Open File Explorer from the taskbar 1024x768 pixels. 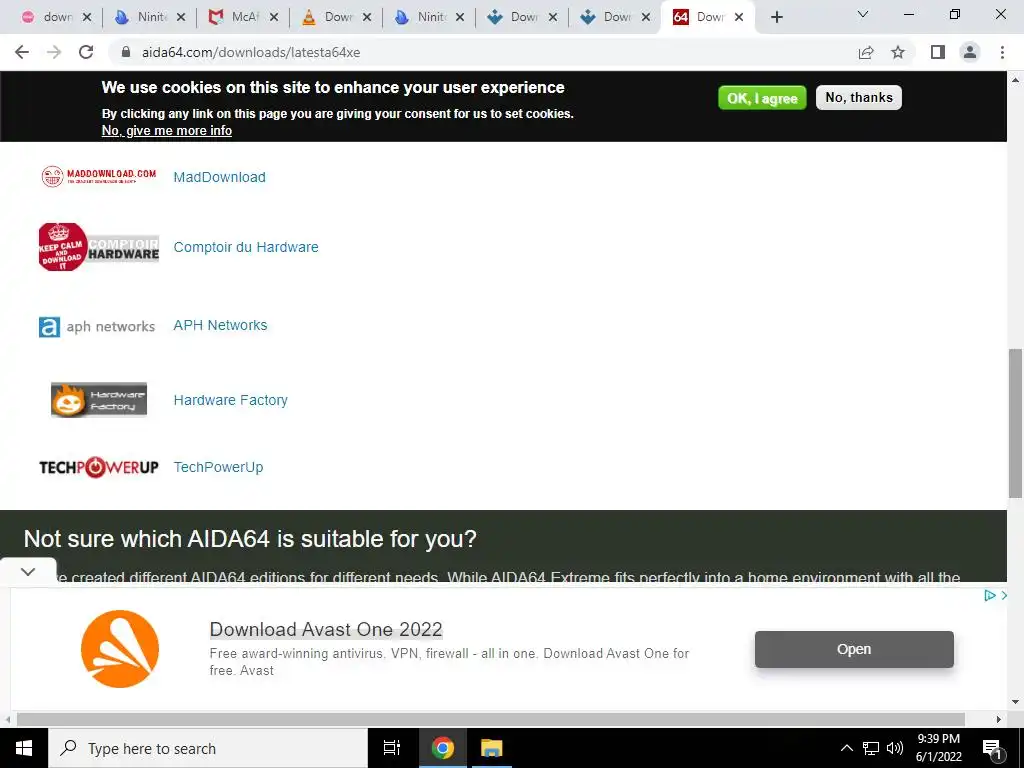click(x=491, y=748)
